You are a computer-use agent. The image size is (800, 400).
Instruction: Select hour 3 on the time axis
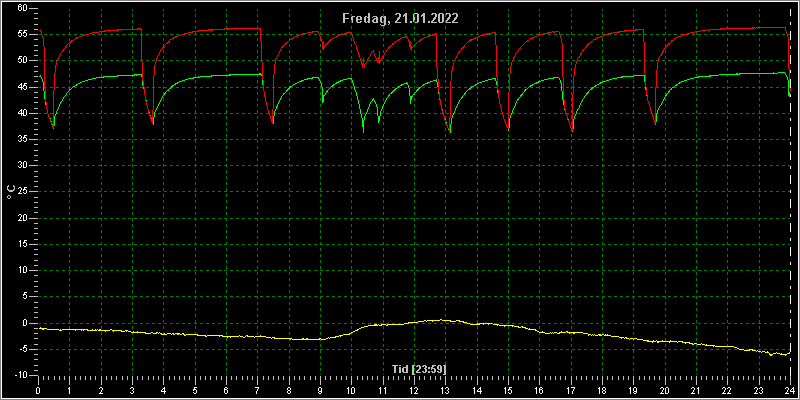(132, 390)
